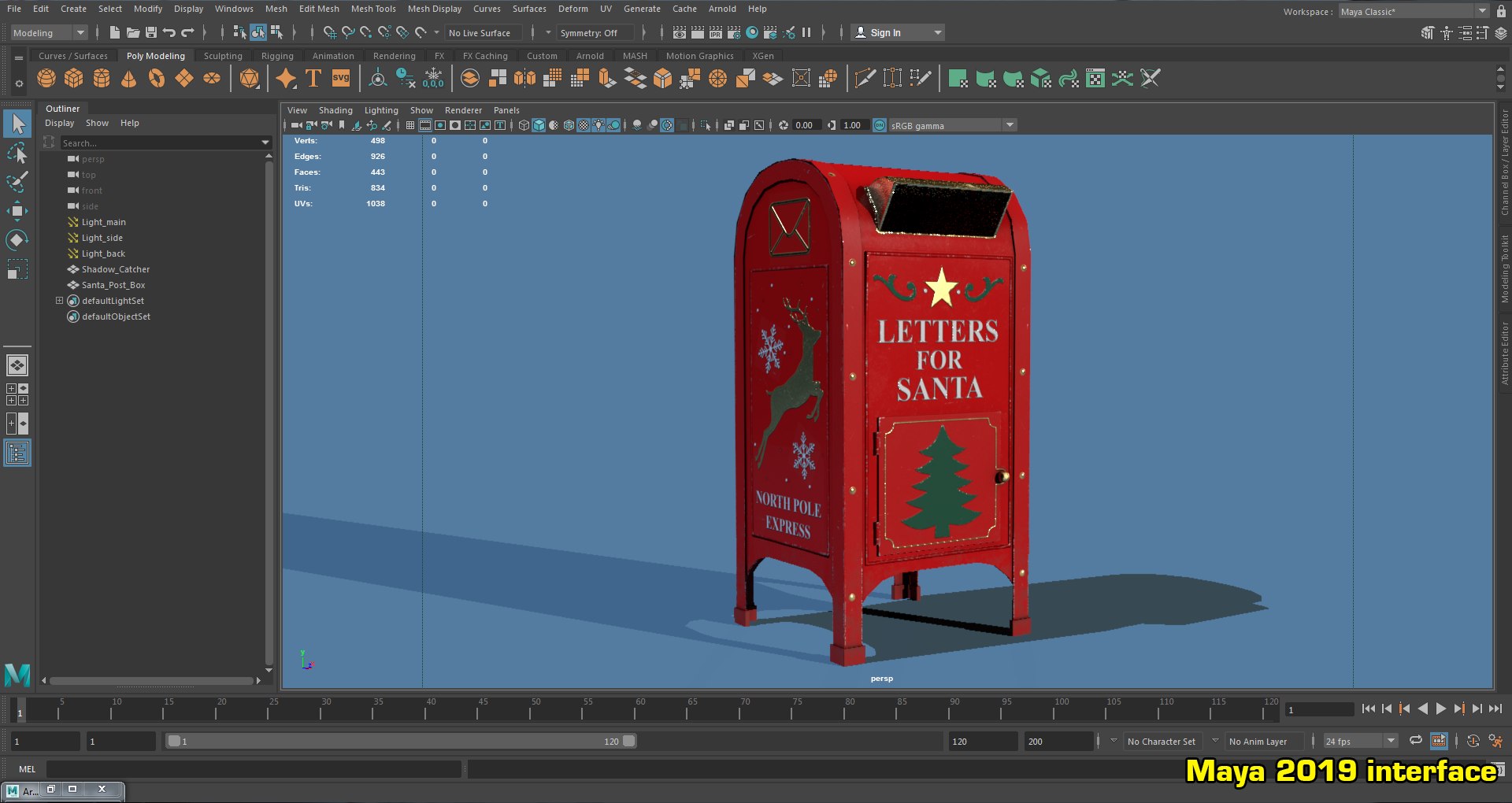This screenshot has width=1512, height=803.
Task: Toggle use all lights in viewport
Action: (x=598, y=125)
